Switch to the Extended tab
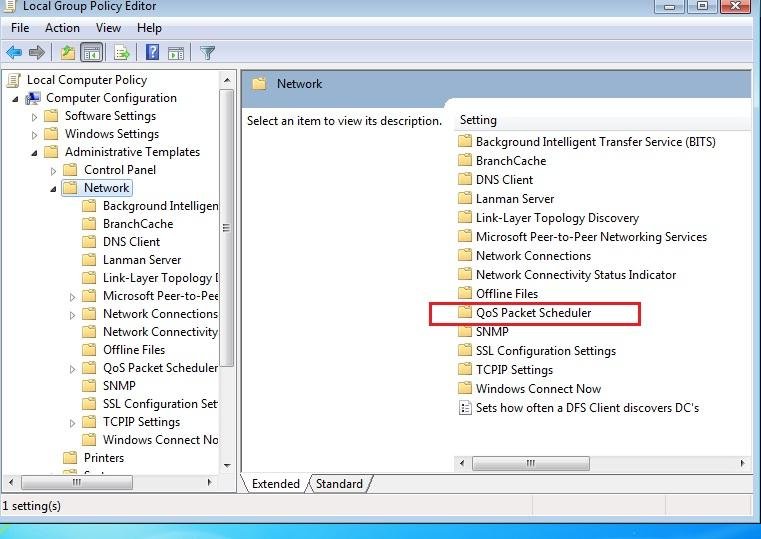The height and width of the screenshot is (539, 761). pyautogui.click(x=276, y=484)
